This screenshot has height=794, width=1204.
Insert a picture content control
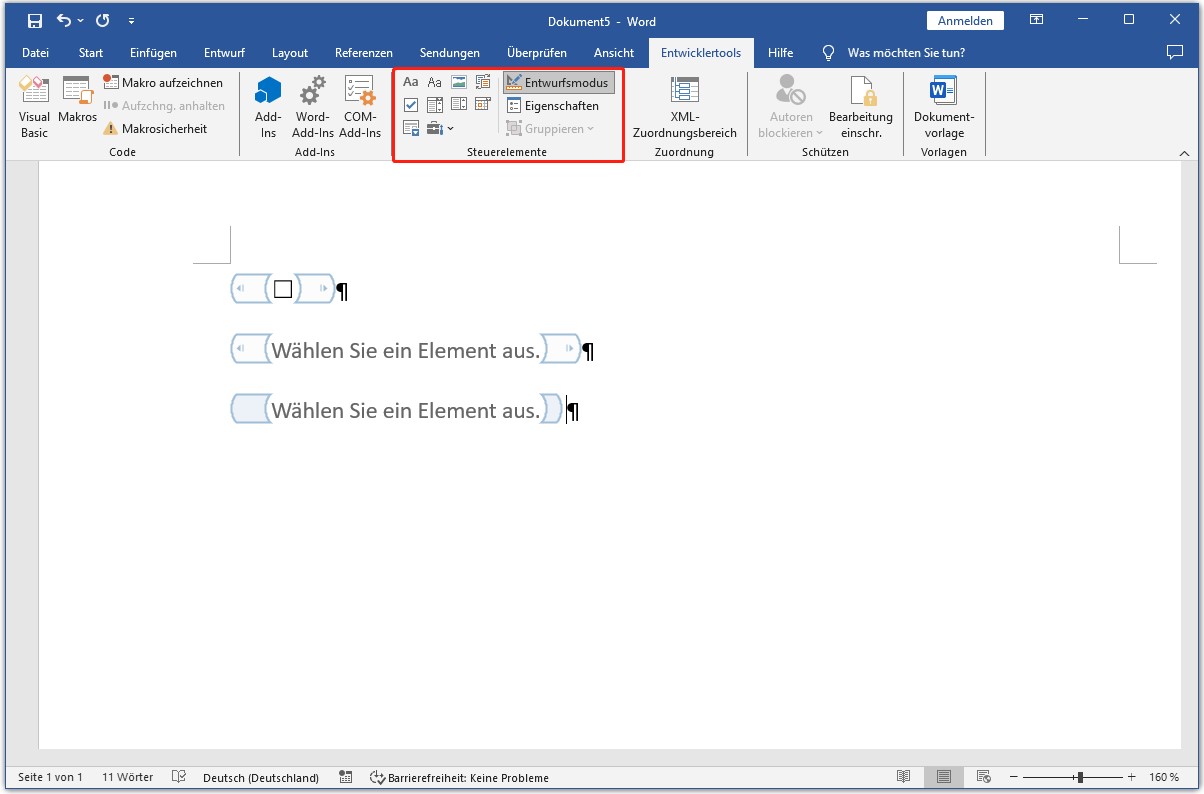click(459, 81)
